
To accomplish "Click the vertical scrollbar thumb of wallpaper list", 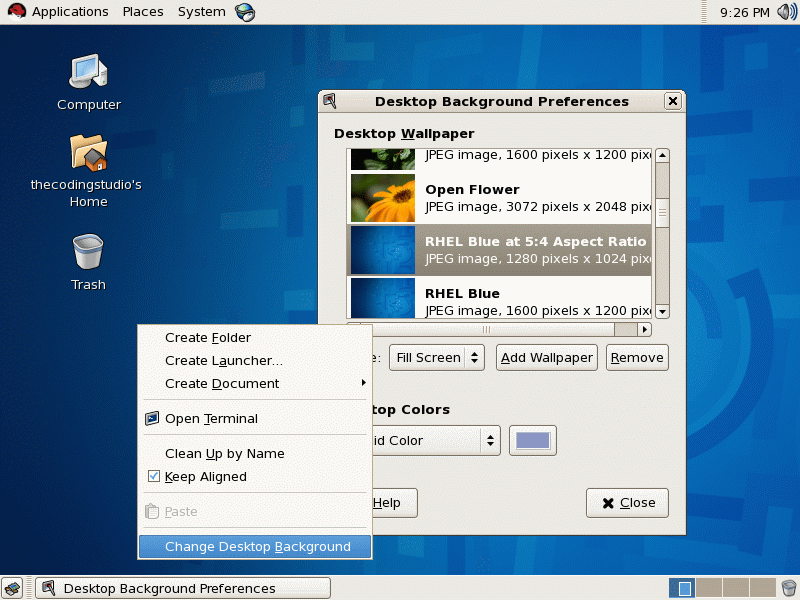I will click(x=662, y=213).
